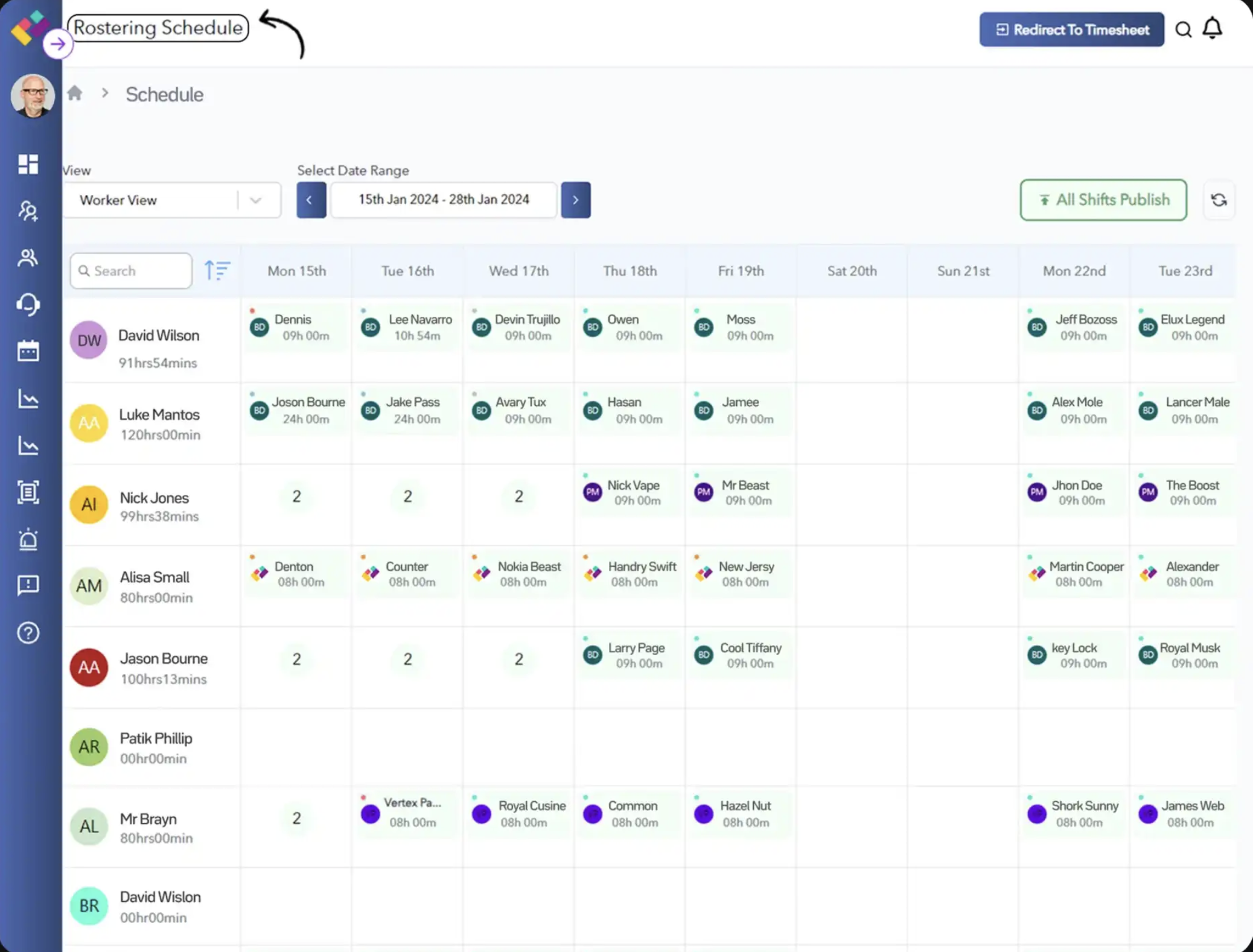
Task: Click the notification bell icon
Action: click(x=1212, y=28)
